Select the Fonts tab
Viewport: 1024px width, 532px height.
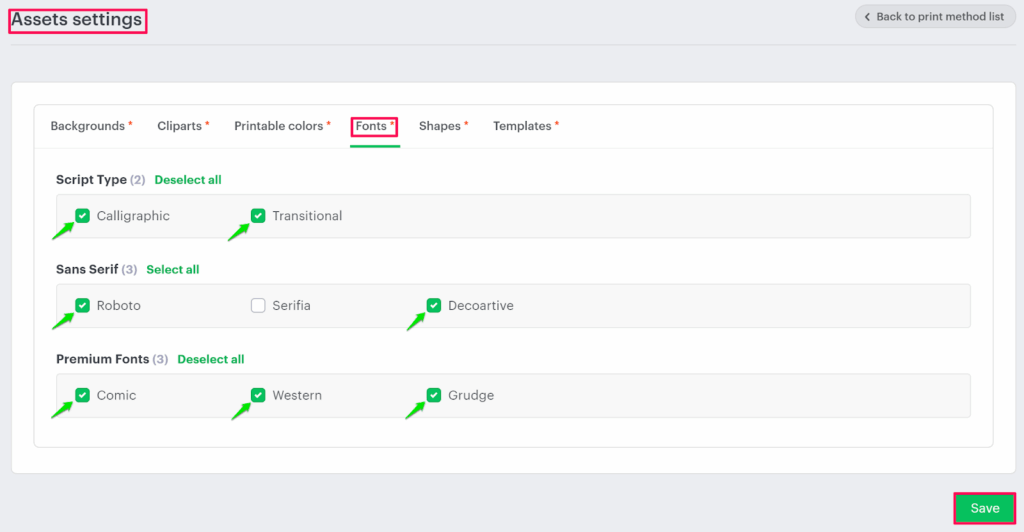(371, 126)
